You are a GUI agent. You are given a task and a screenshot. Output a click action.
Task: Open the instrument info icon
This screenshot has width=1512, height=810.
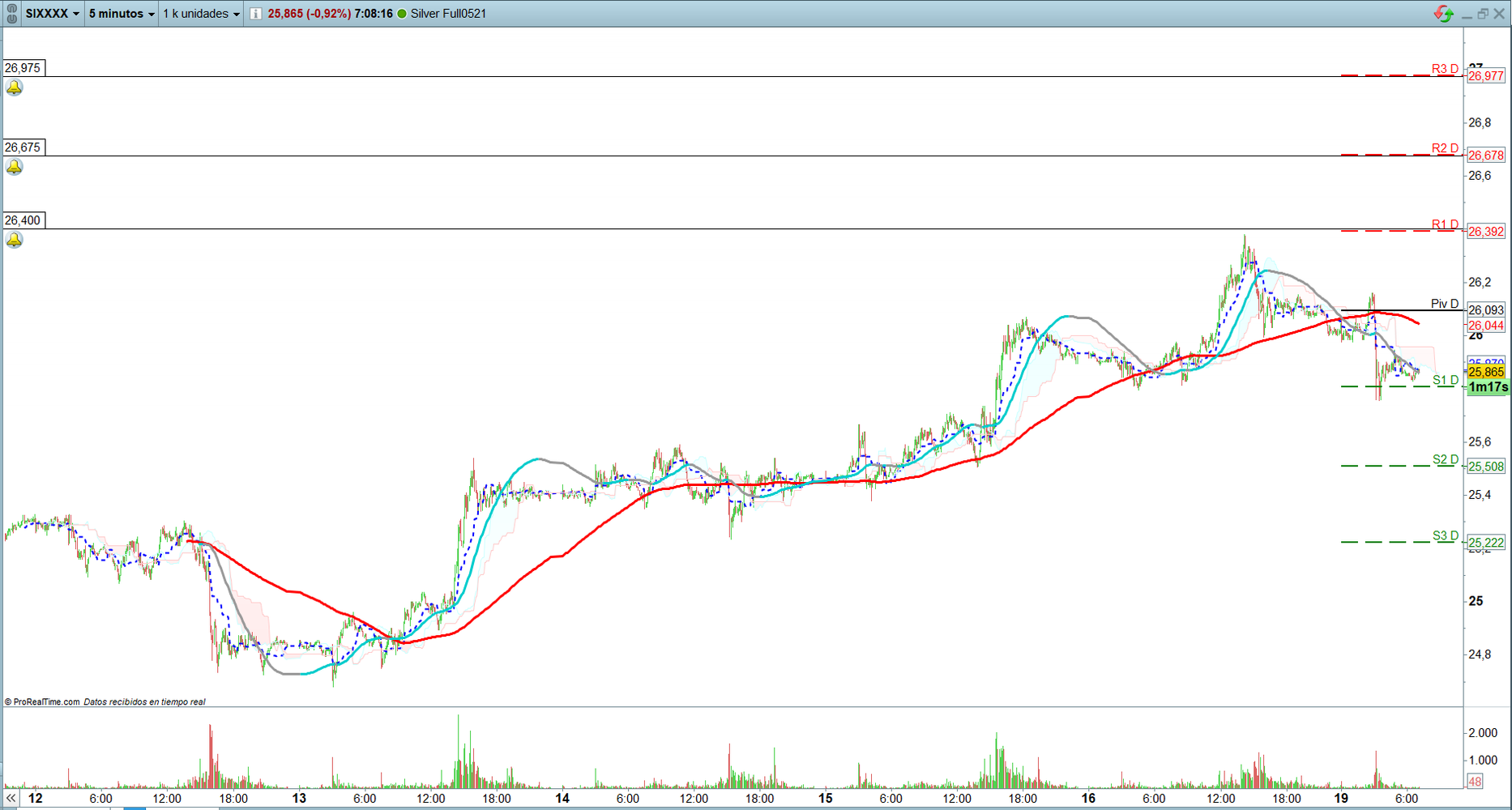(x=256, y=14)
